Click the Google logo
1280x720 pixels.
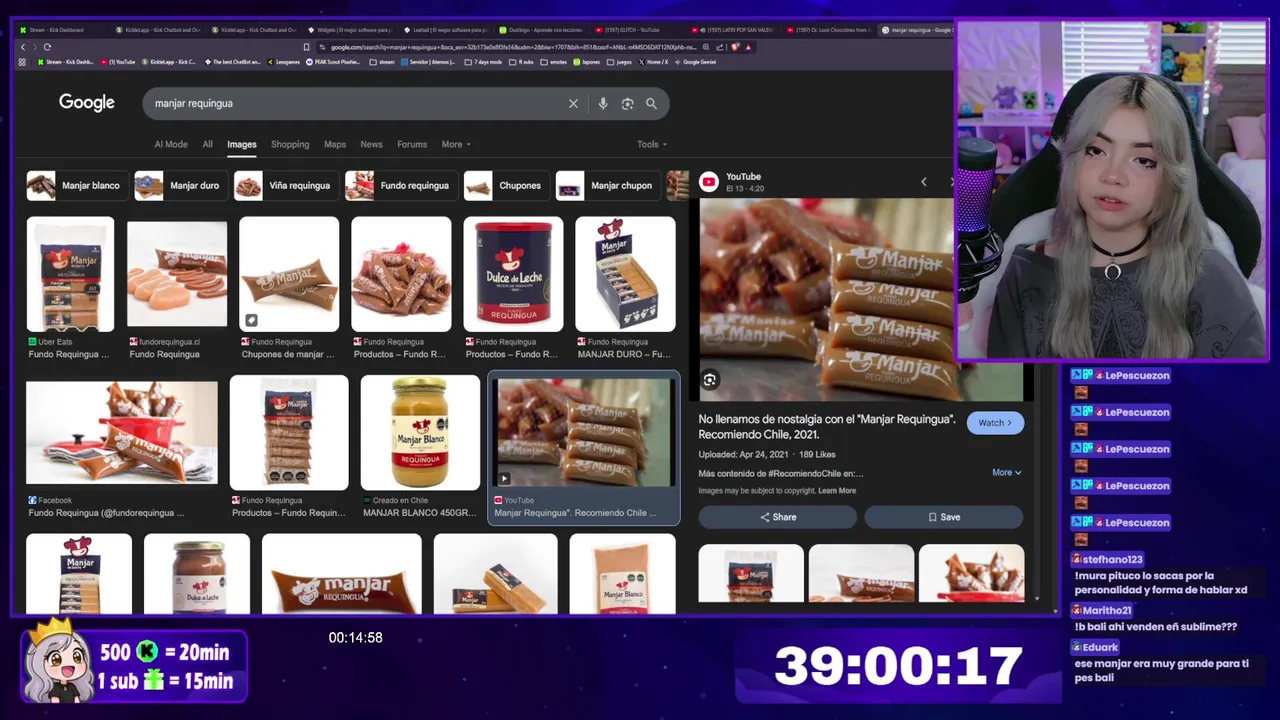point(86,103)
